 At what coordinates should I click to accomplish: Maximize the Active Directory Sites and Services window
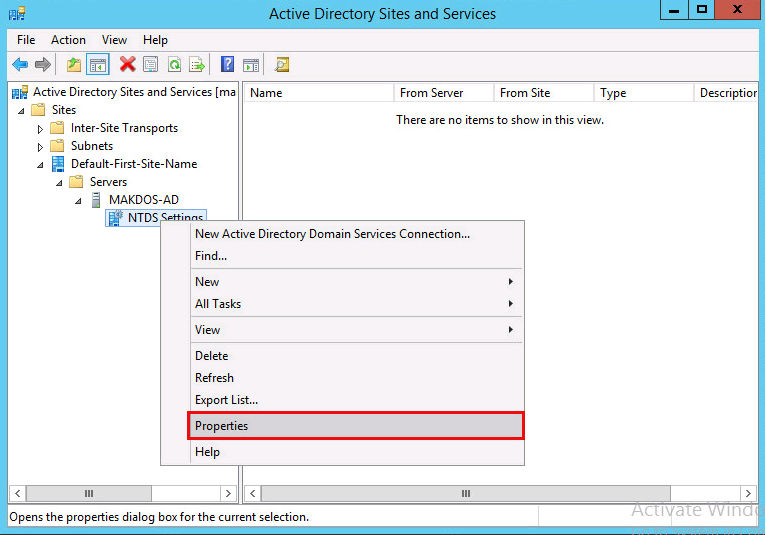tap(702, 10)
